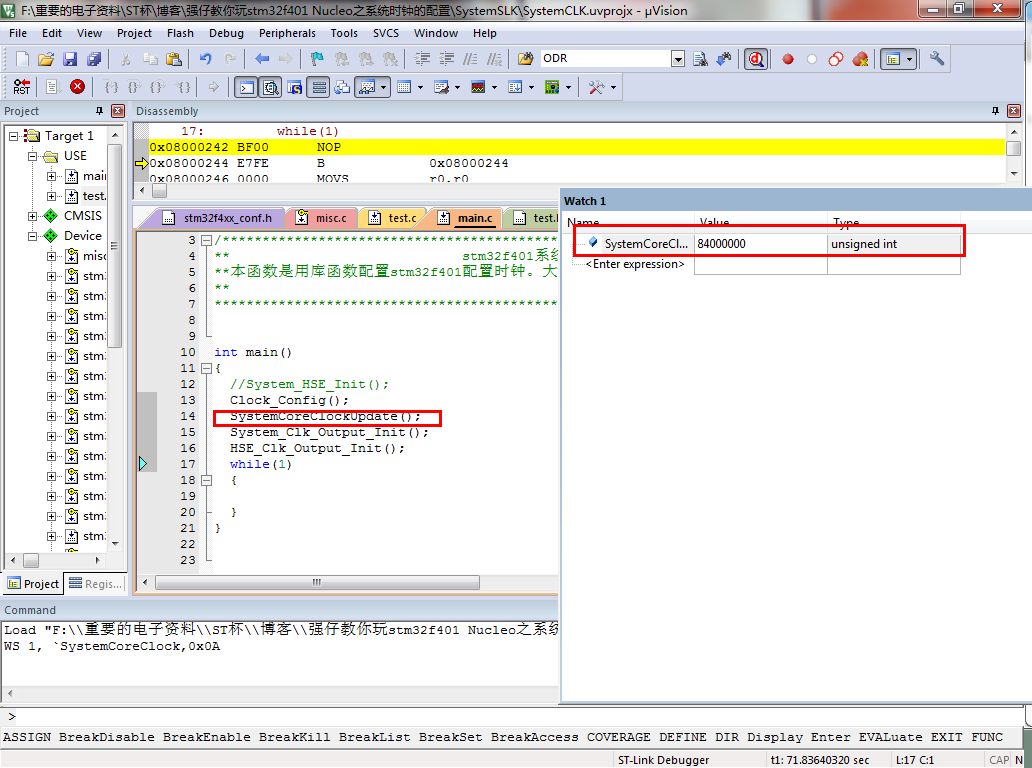Click the RST reset CPU icon

(x=21, y=87)
